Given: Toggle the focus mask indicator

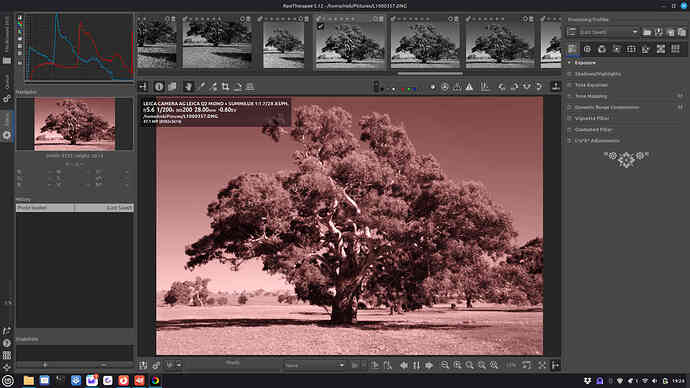Looking at the screenshot, I should pos(445,87).
